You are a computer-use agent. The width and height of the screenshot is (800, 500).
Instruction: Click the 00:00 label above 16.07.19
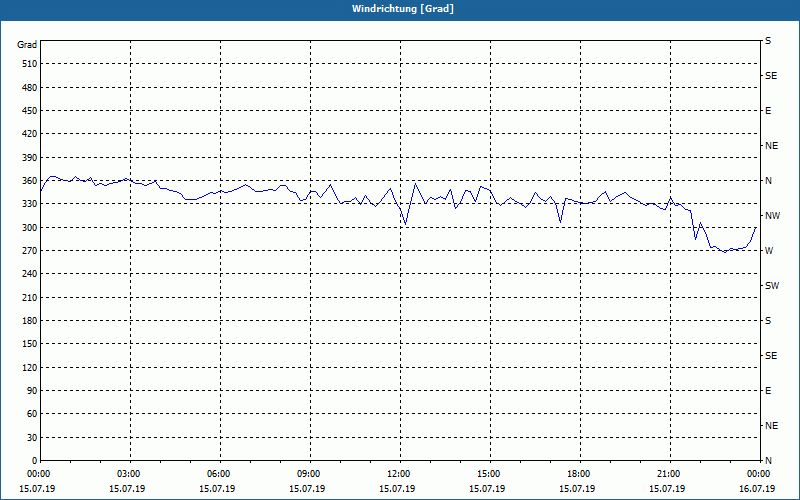(x=759, y=474)
